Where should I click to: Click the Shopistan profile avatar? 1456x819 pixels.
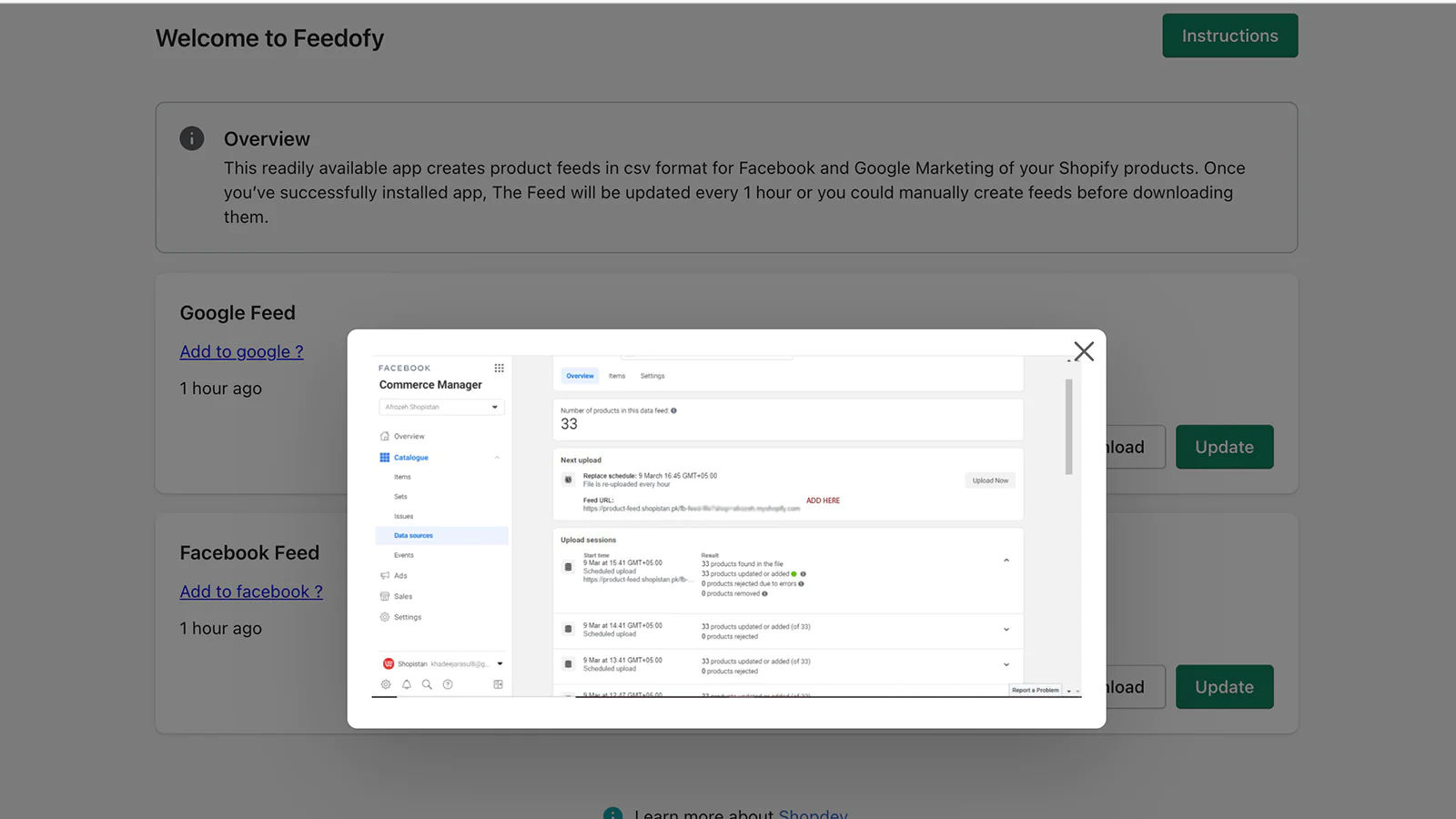point(389,663)
